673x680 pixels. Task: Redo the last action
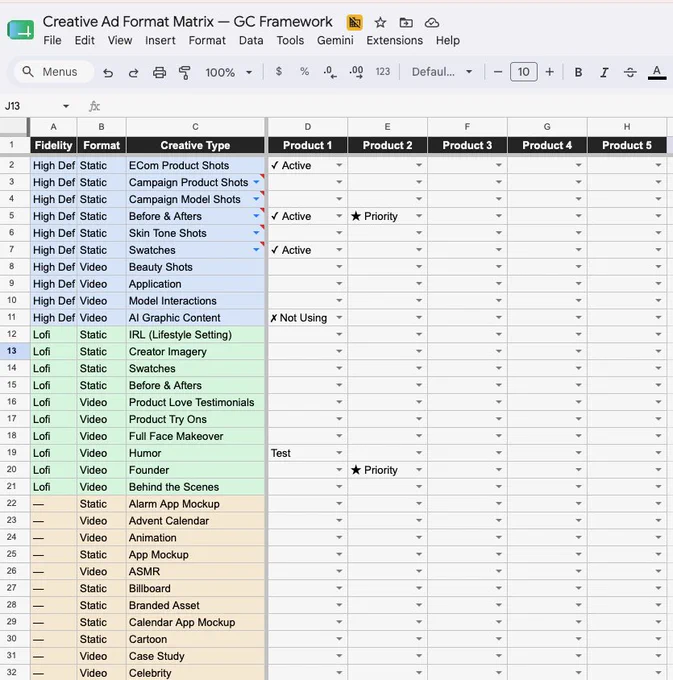[x=134, y=72]
